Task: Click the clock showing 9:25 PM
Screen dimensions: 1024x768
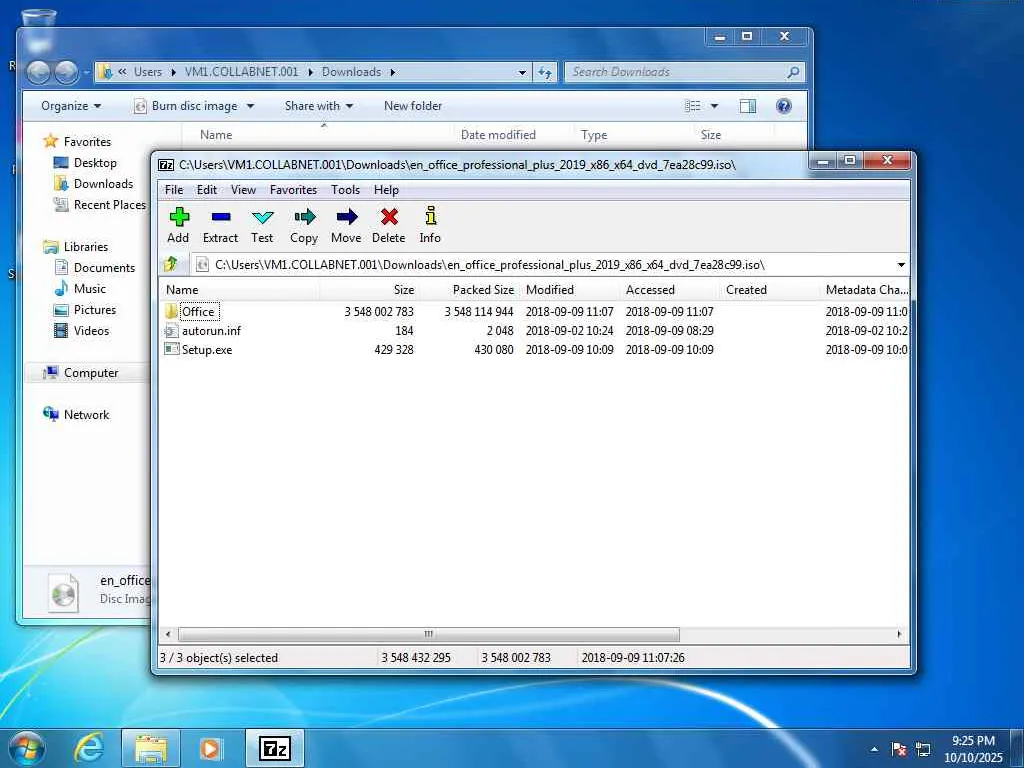Action: pos(972,741)
